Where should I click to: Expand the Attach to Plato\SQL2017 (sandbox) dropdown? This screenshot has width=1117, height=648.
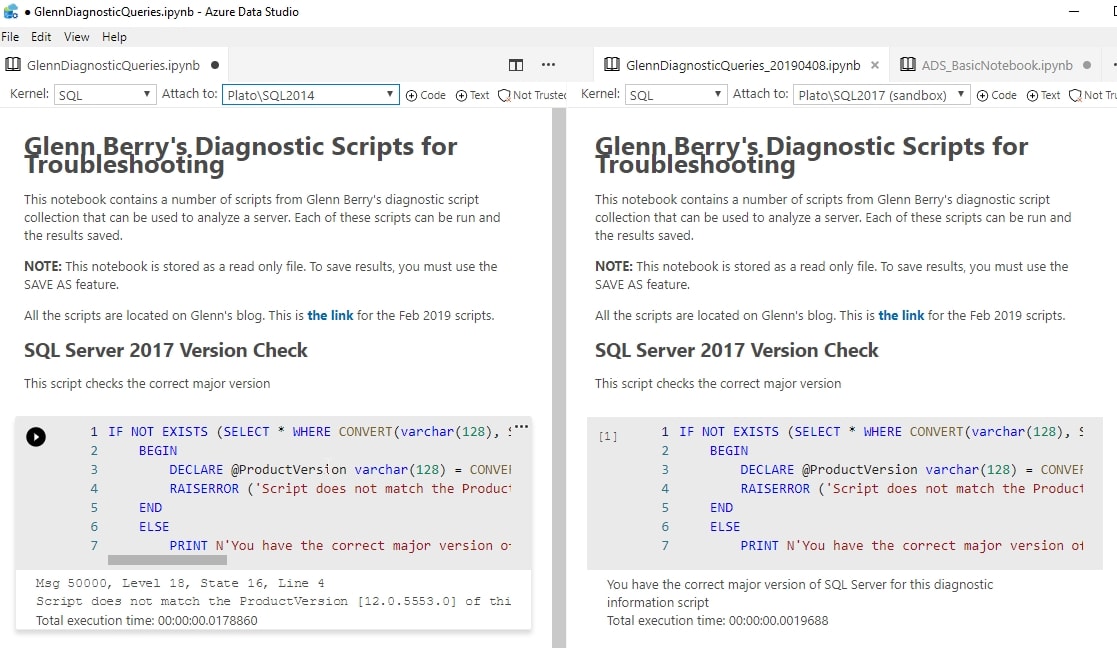coord(881,95)
